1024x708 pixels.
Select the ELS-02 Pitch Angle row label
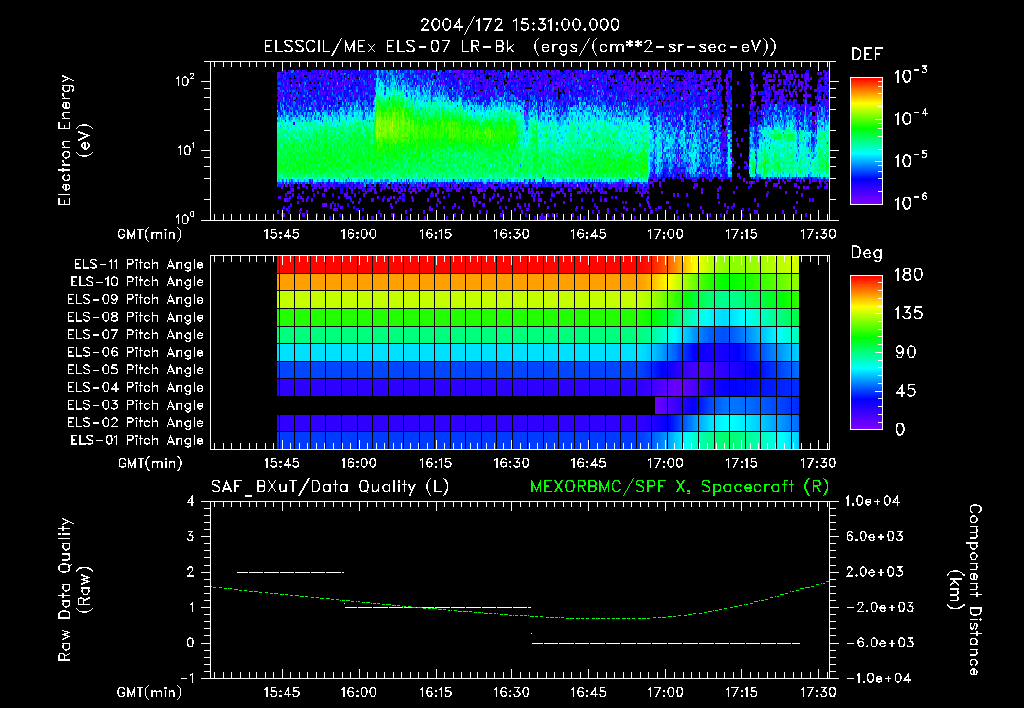(x=135, y=423)
